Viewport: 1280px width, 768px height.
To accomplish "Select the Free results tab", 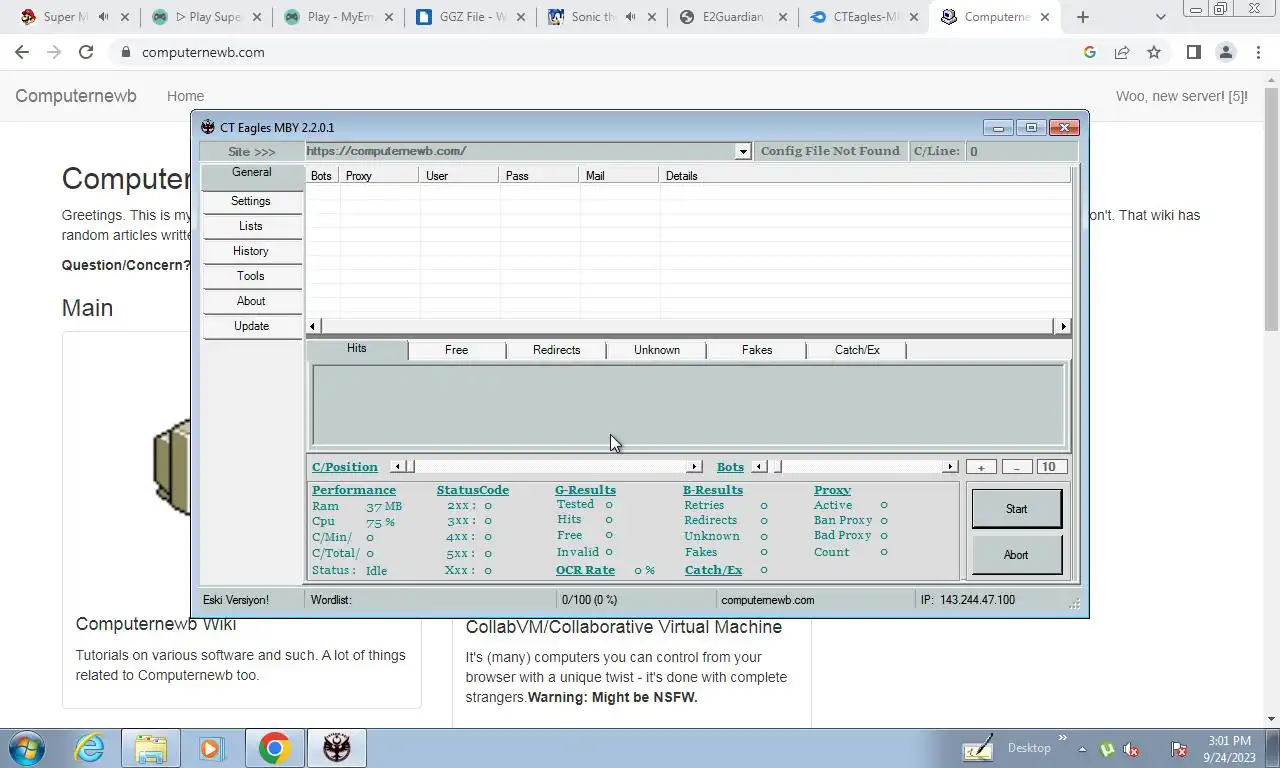I will coord(457,350).
